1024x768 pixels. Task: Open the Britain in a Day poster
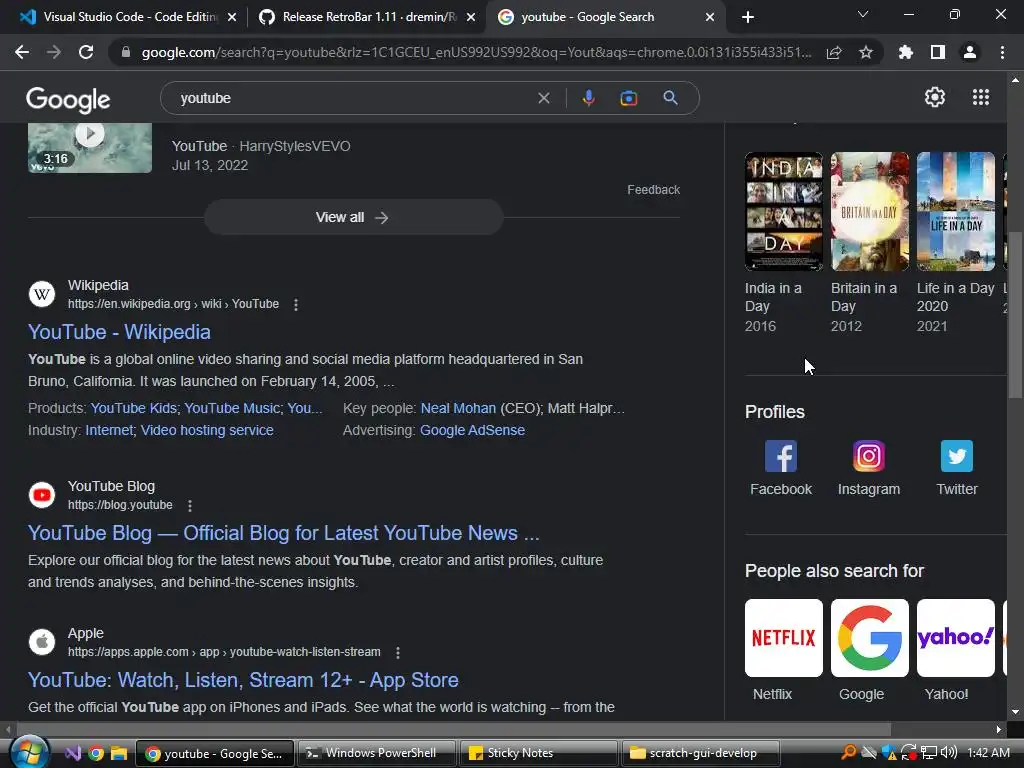point(870,211)
